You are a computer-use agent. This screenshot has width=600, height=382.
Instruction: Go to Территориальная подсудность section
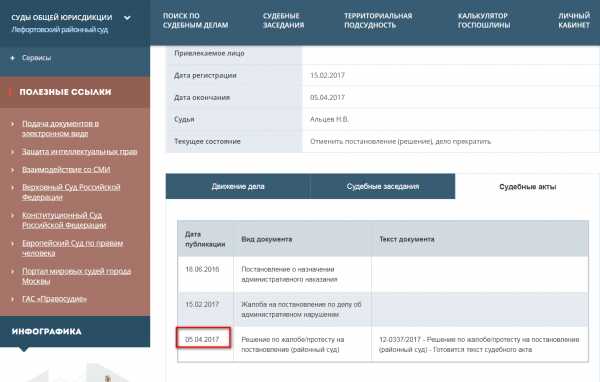(378, 21)
